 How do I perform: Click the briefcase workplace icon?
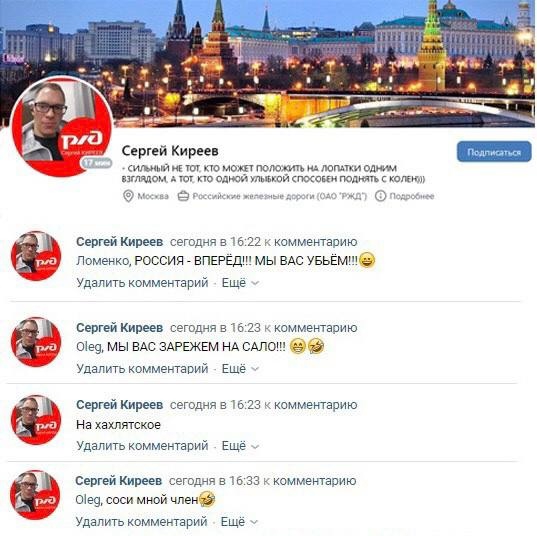[x=183, y=196]
